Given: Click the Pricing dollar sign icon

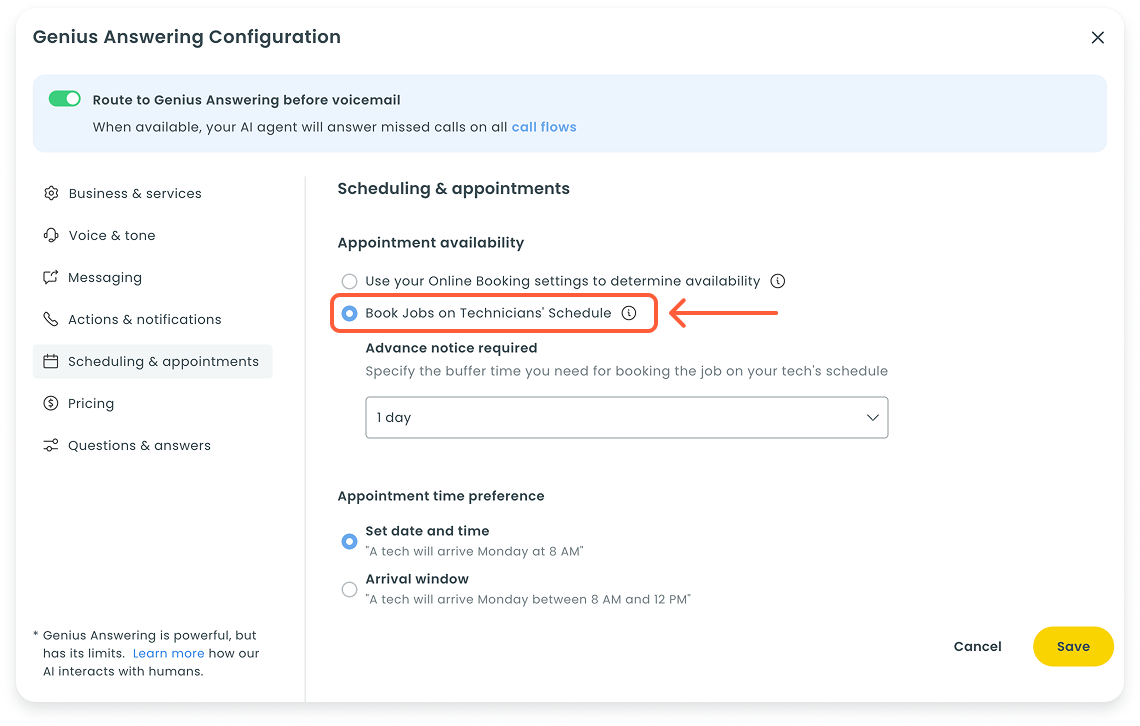Looking at the screenshot, I should point(51,403).
